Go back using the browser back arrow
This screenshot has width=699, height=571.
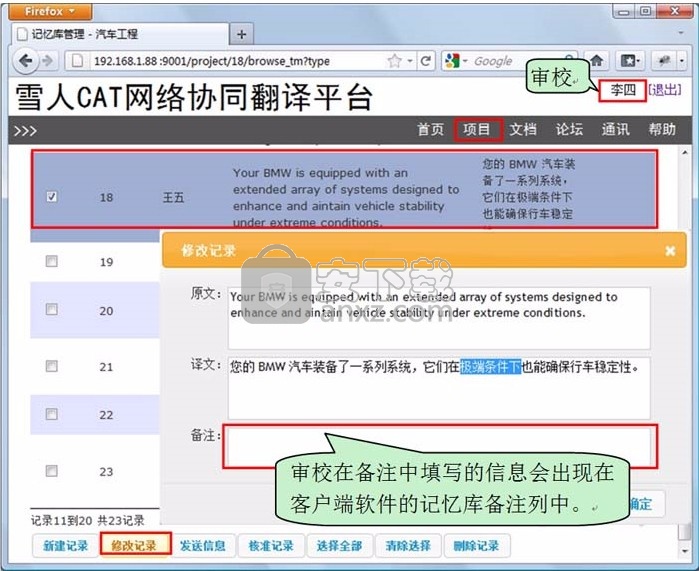[x=25, y=61]
